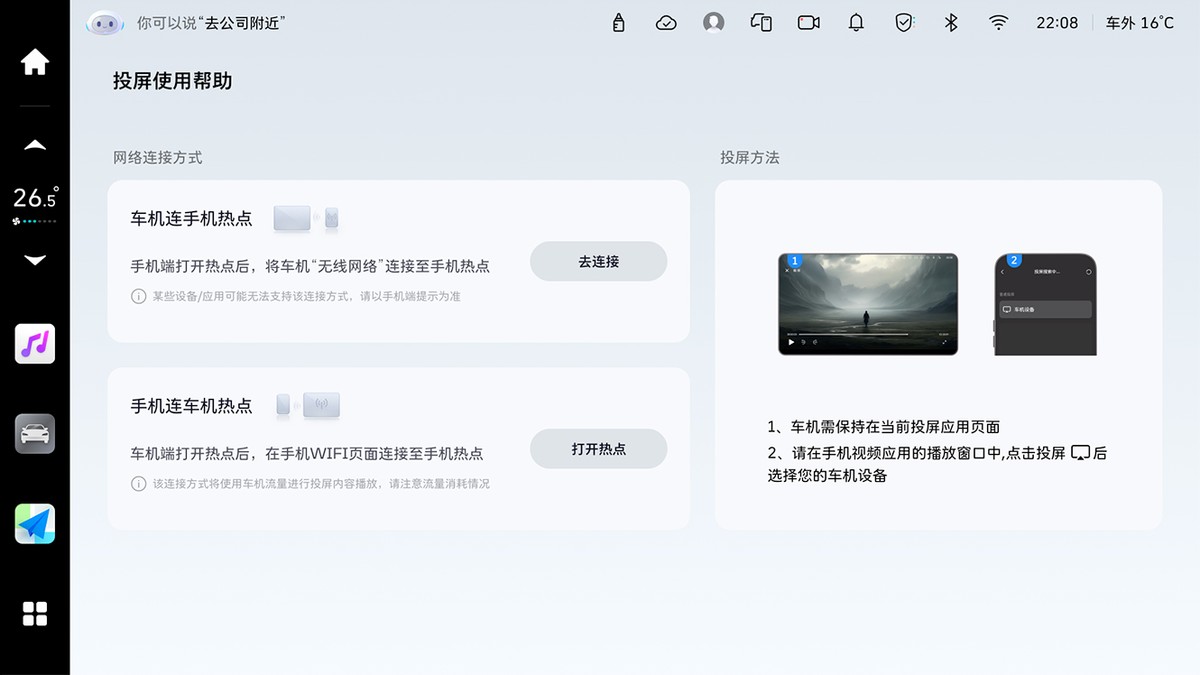Go to the home screen
This screenshot has width=1200, height=675.
(35, 63)
